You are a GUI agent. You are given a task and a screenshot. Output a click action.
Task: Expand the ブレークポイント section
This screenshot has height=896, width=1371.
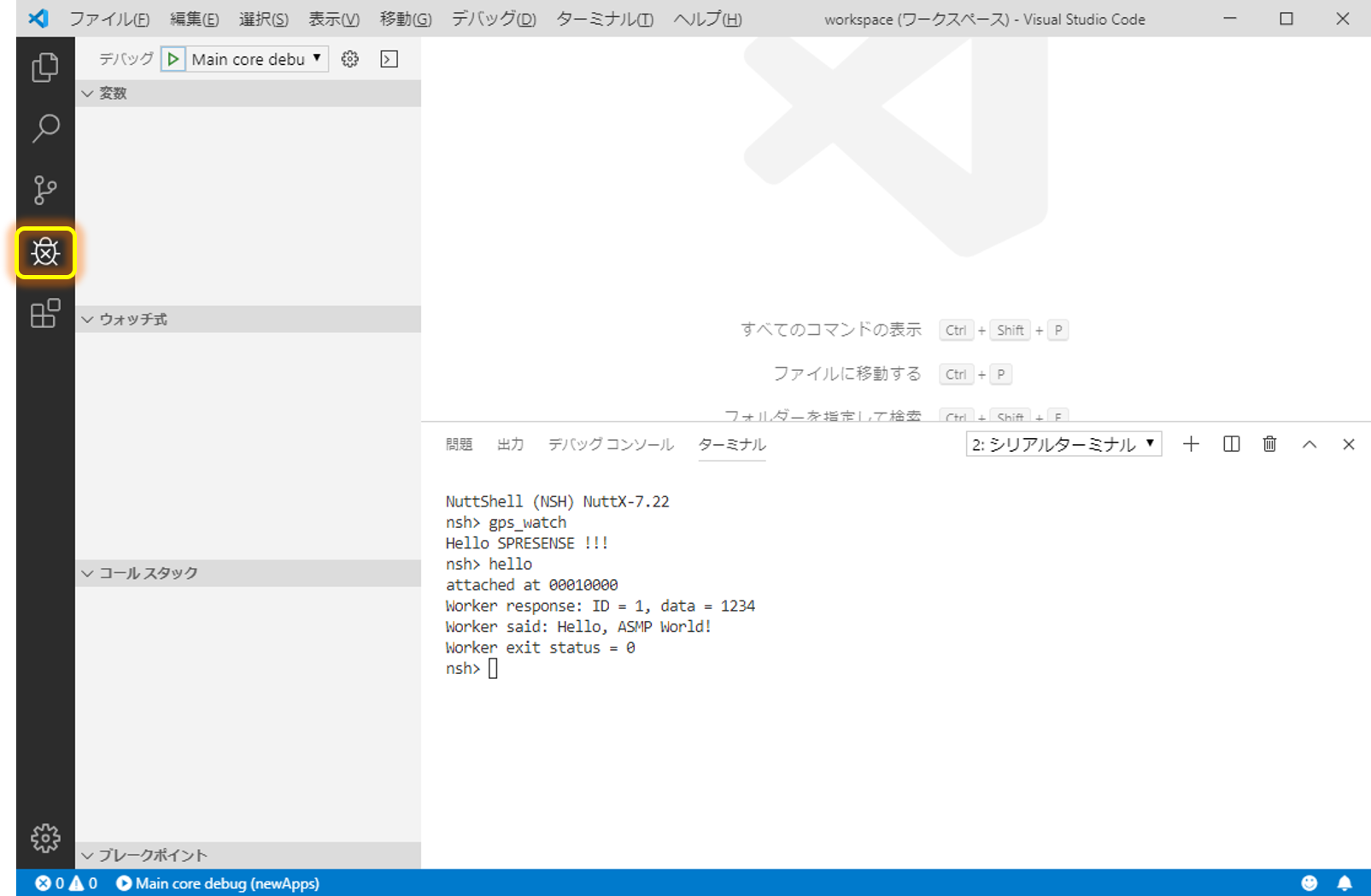(x=88, y=854)
